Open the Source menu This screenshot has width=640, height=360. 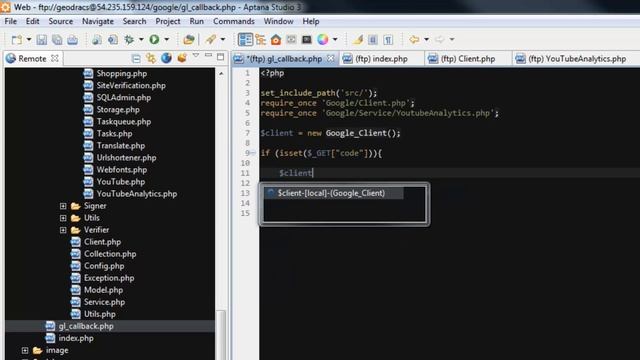pyautogui.click(x=60, y=21)
